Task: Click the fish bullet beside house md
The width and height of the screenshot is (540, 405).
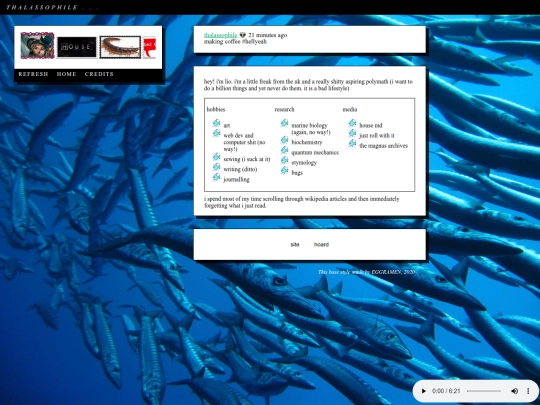Action: (352, 123)
